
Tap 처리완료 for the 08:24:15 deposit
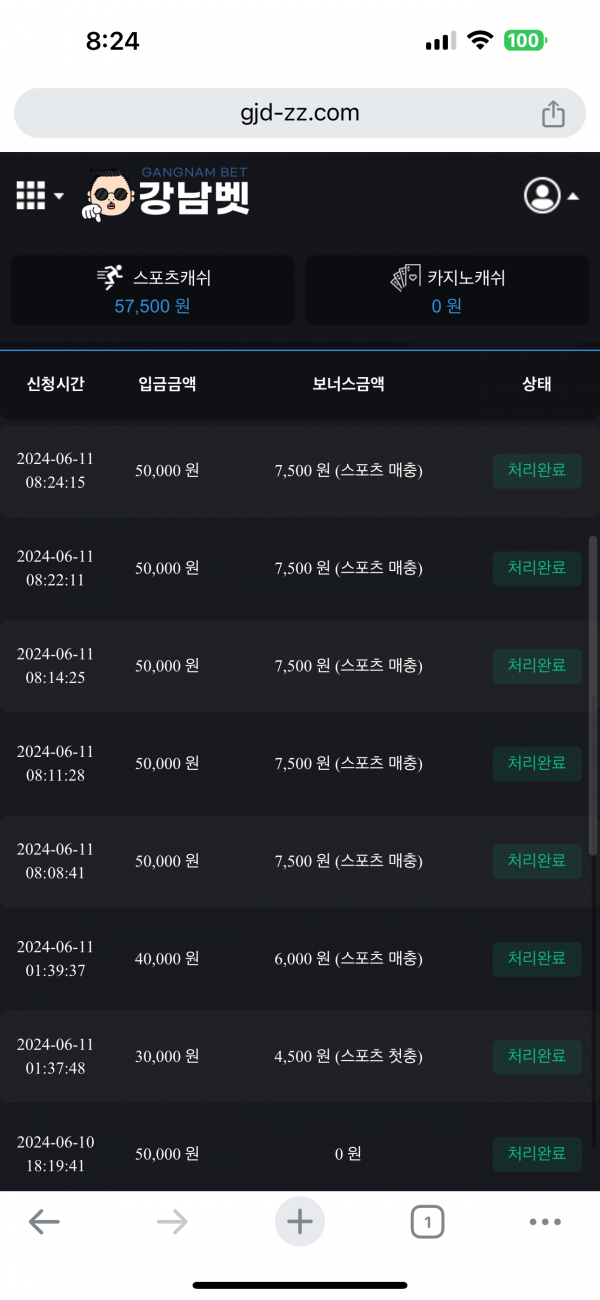(537, 471)
